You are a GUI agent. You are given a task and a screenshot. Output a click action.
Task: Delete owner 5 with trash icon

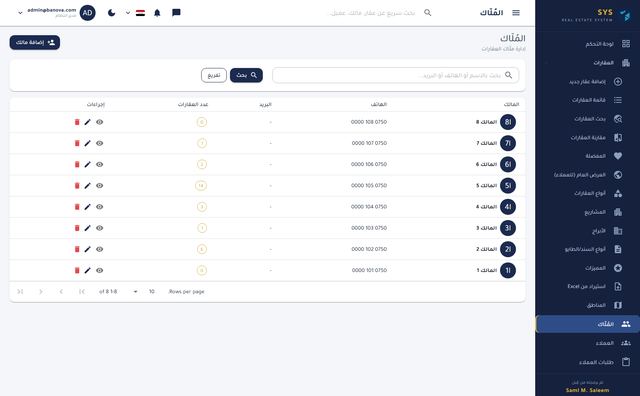tap(77, 186)
